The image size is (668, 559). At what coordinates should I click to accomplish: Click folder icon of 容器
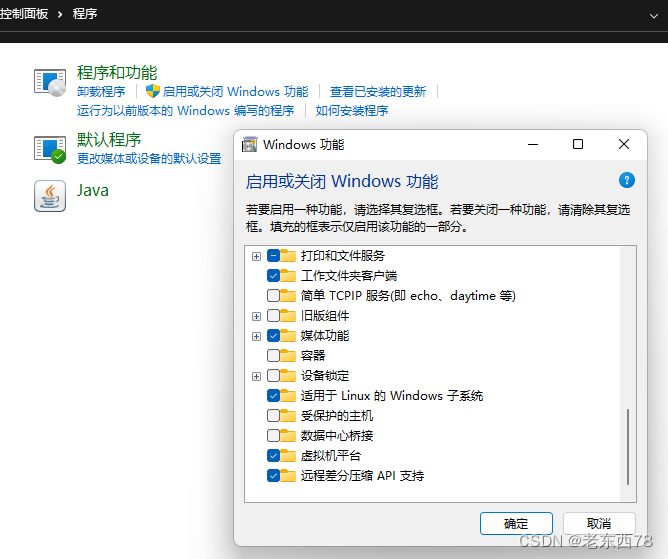point(288,356)
